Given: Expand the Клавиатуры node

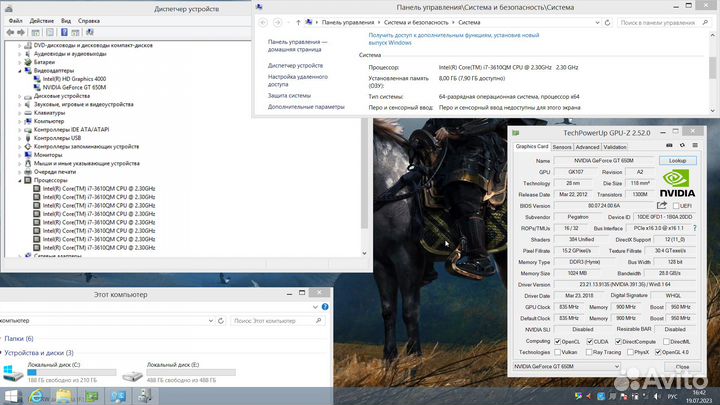Looking at the screenshot, I should [20, 113].
